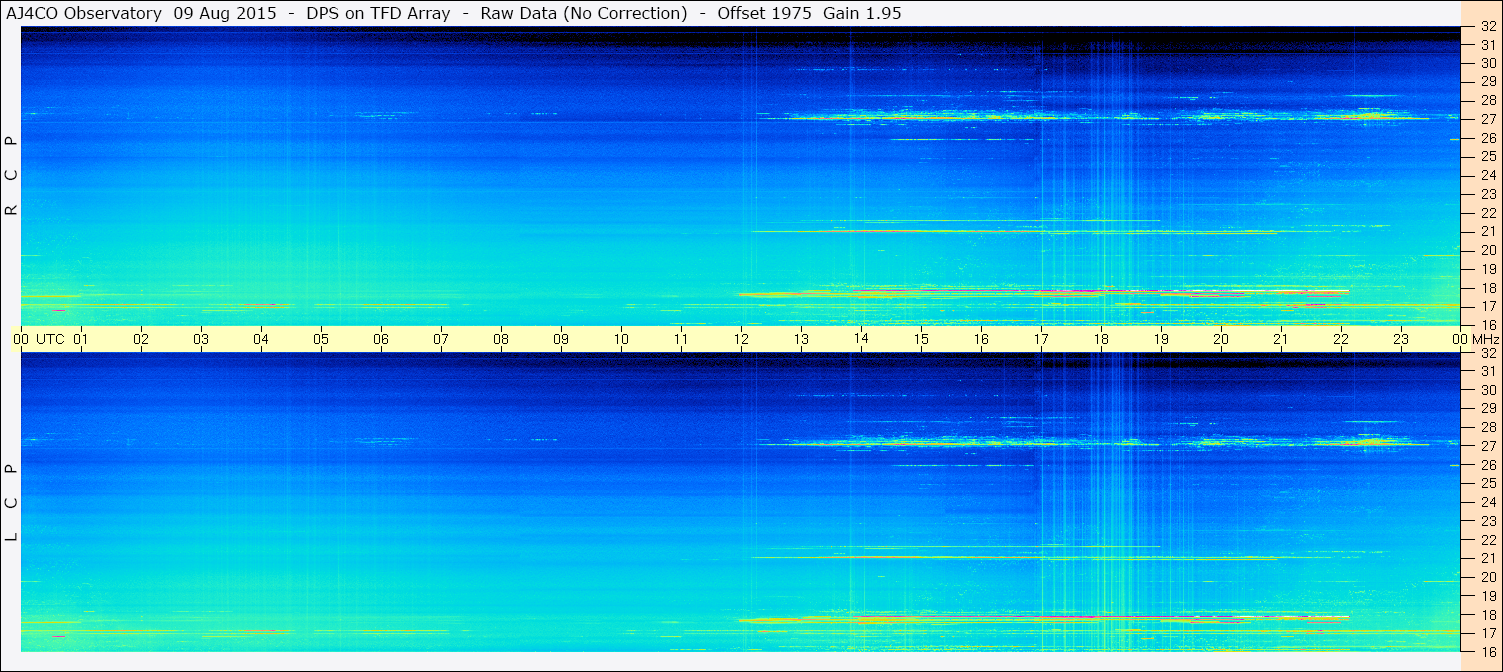Click frequency label '24' in RCP panel
The image size is (1503, 672).
click(x=1487, y=175)
